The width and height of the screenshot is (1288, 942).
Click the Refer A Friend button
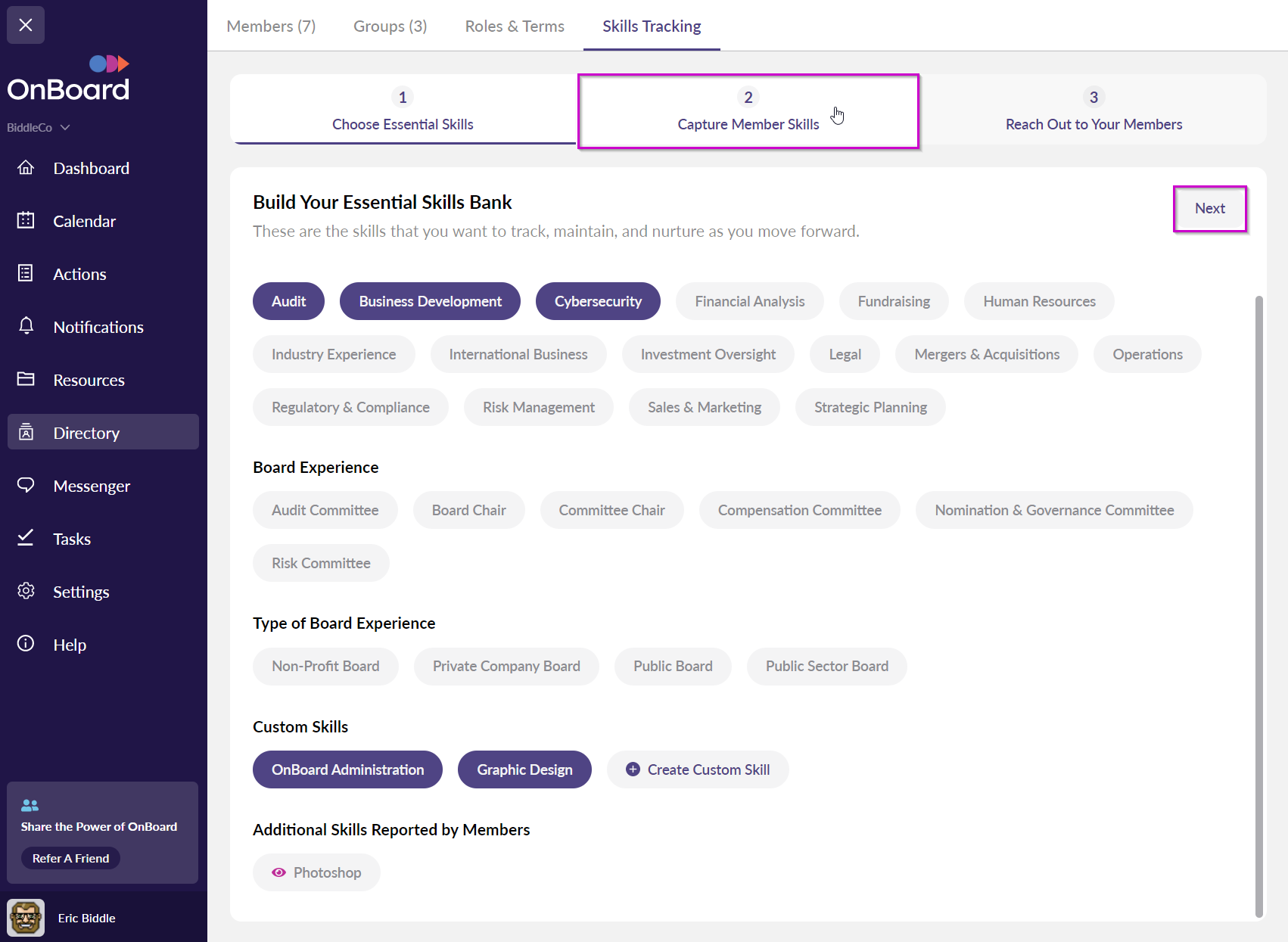(70, 858)
